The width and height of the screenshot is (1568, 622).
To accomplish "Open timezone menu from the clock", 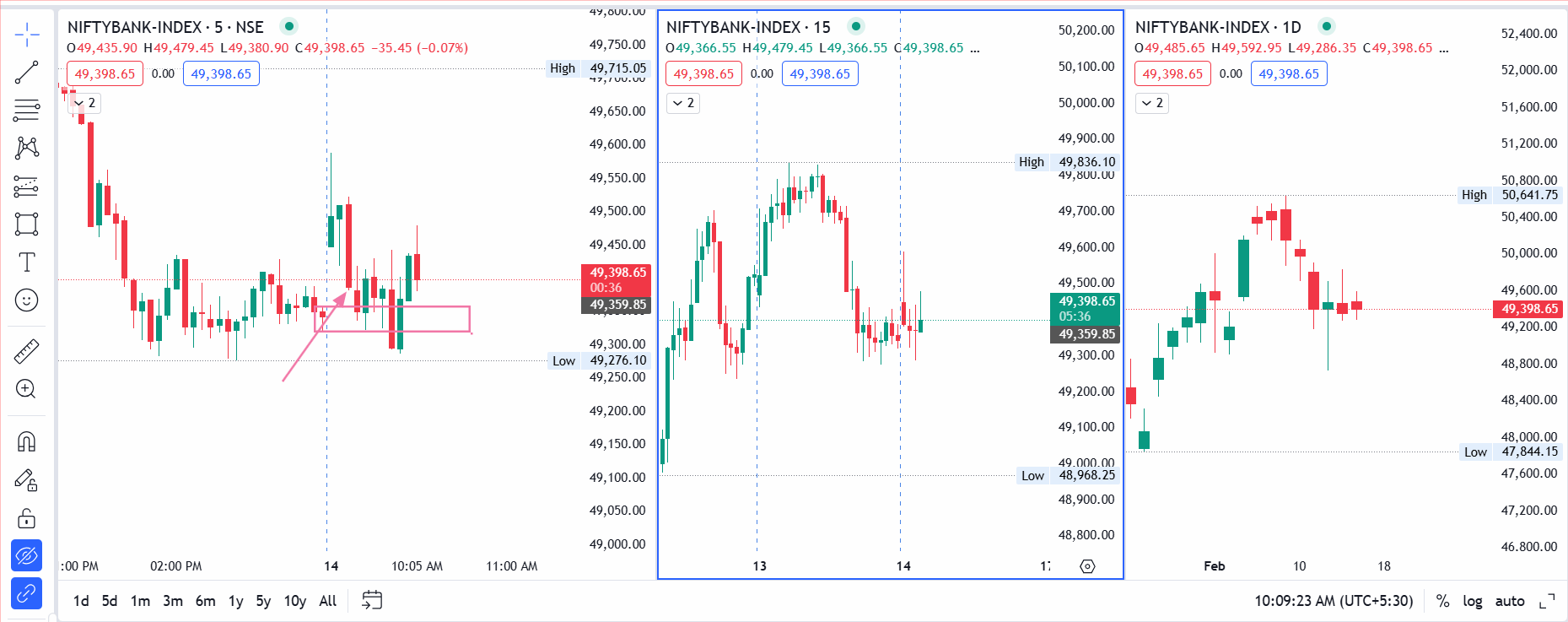I will point(1334,601).
